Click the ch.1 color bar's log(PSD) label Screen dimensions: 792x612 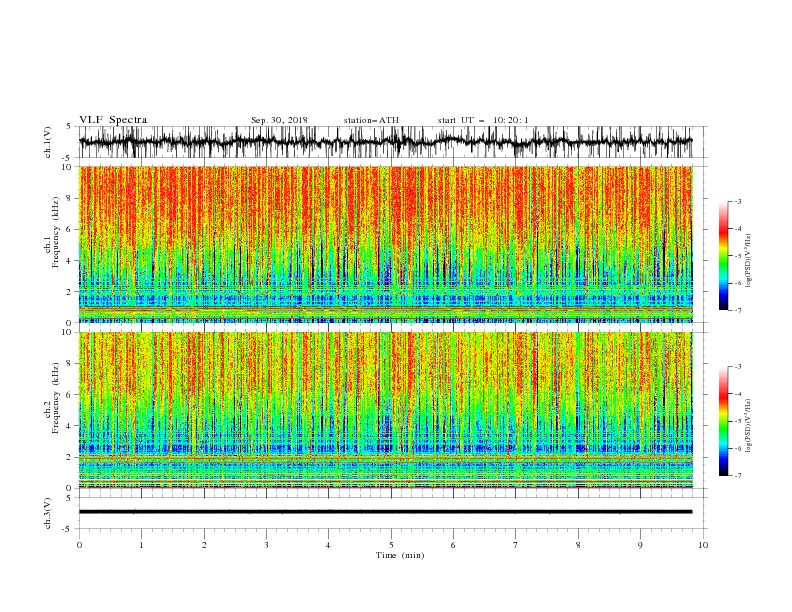pos(748,260)
